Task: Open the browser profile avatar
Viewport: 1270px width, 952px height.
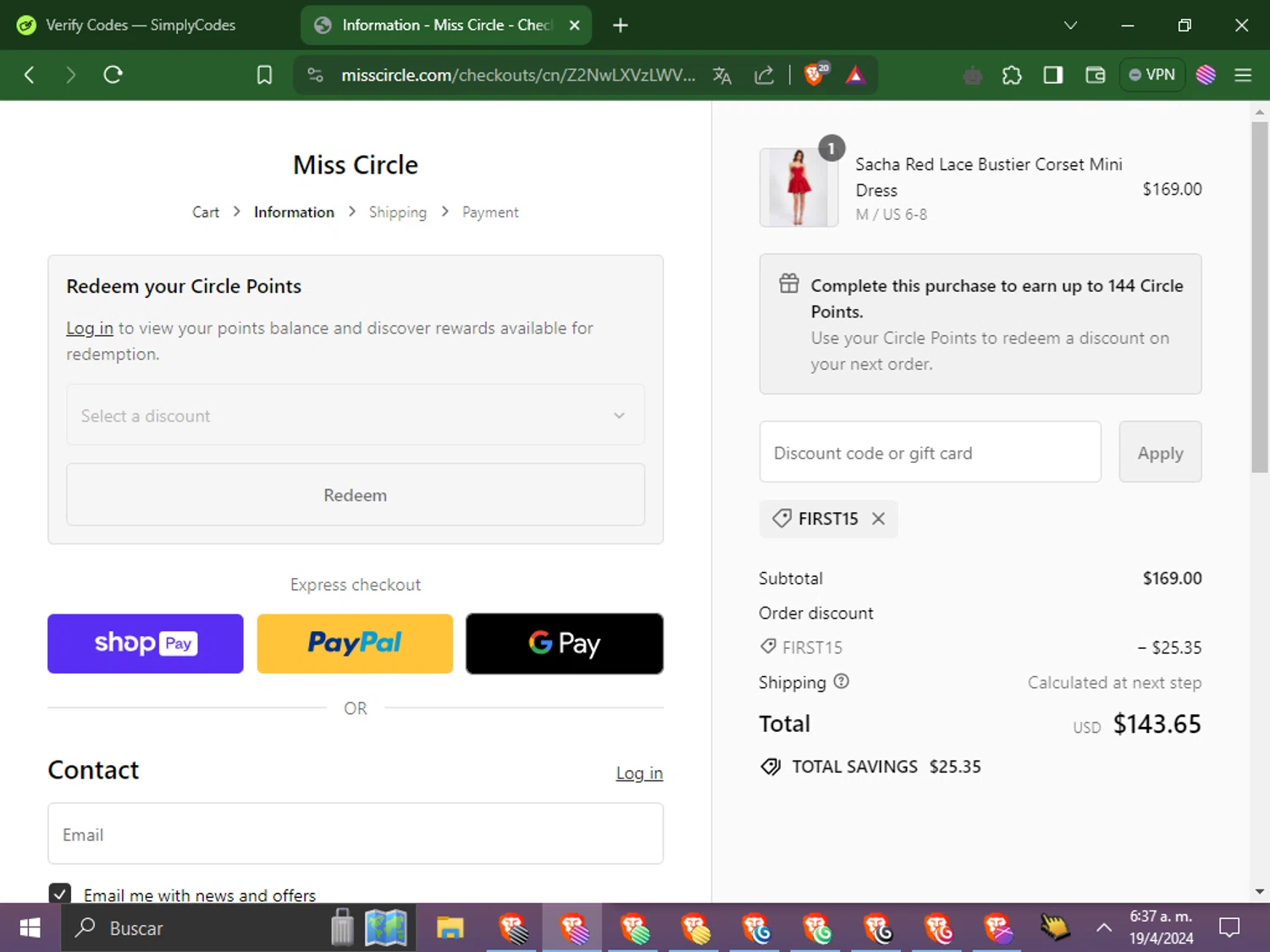Action: click(1206, 75)
